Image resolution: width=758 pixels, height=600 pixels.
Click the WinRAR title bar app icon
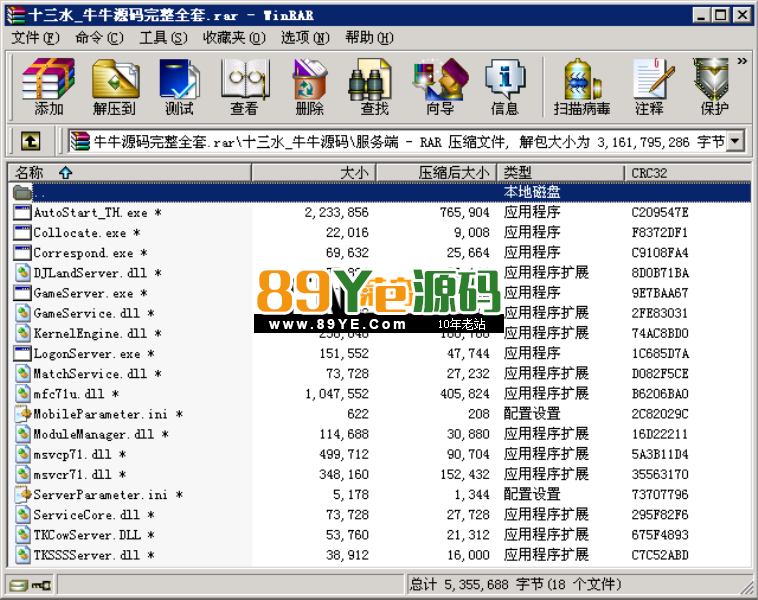(15, 15)
